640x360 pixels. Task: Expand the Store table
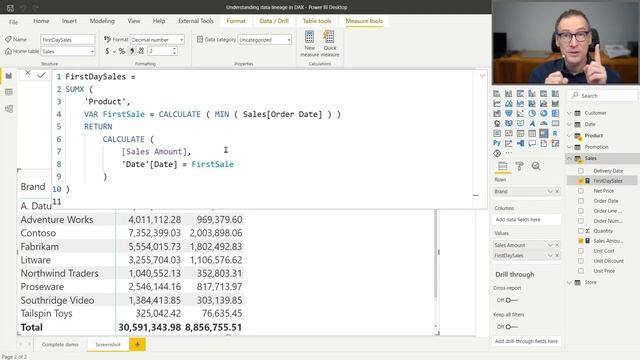coord(570,282)
